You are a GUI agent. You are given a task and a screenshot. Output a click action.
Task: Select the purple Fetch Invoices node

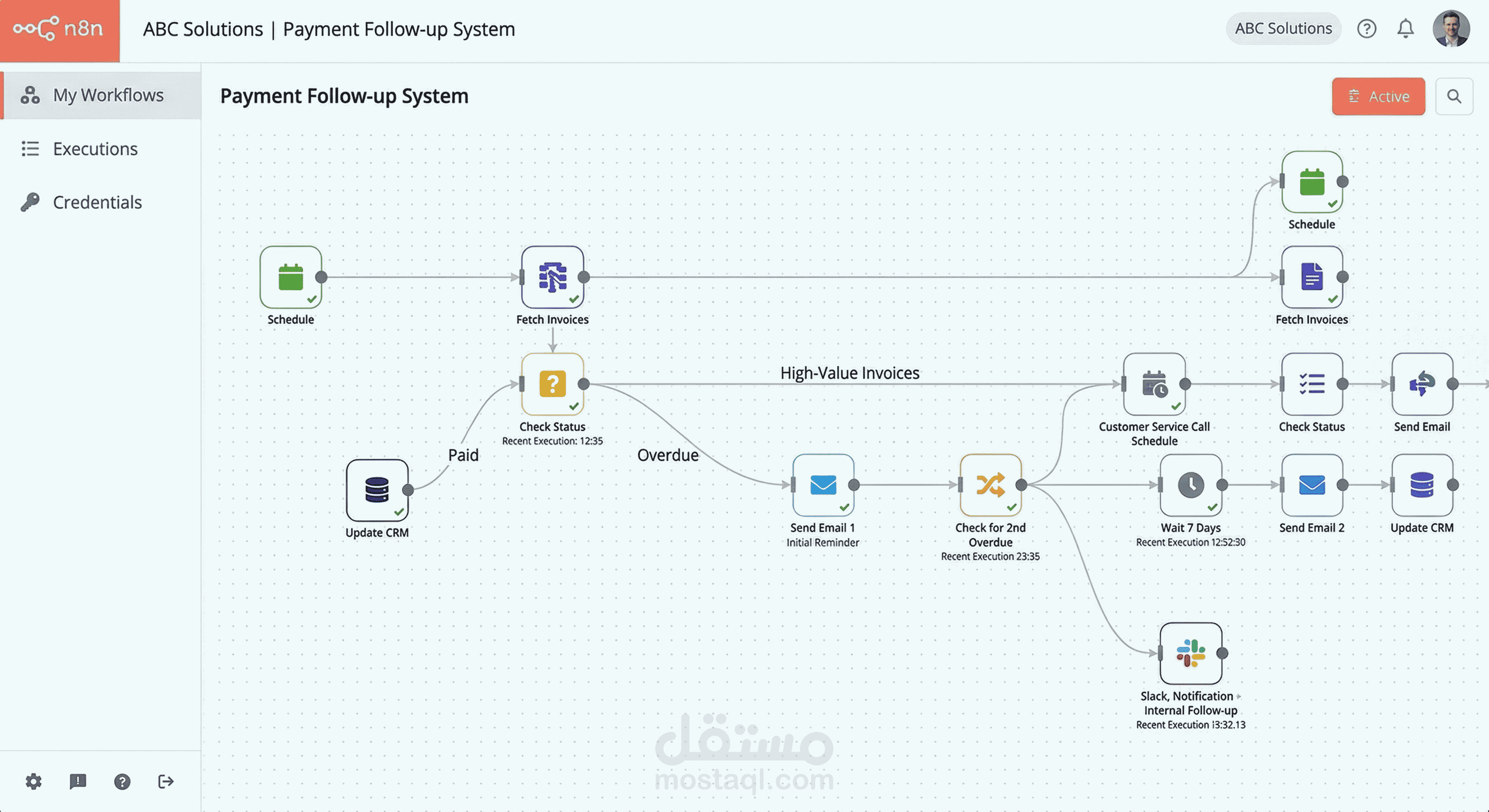553,278
